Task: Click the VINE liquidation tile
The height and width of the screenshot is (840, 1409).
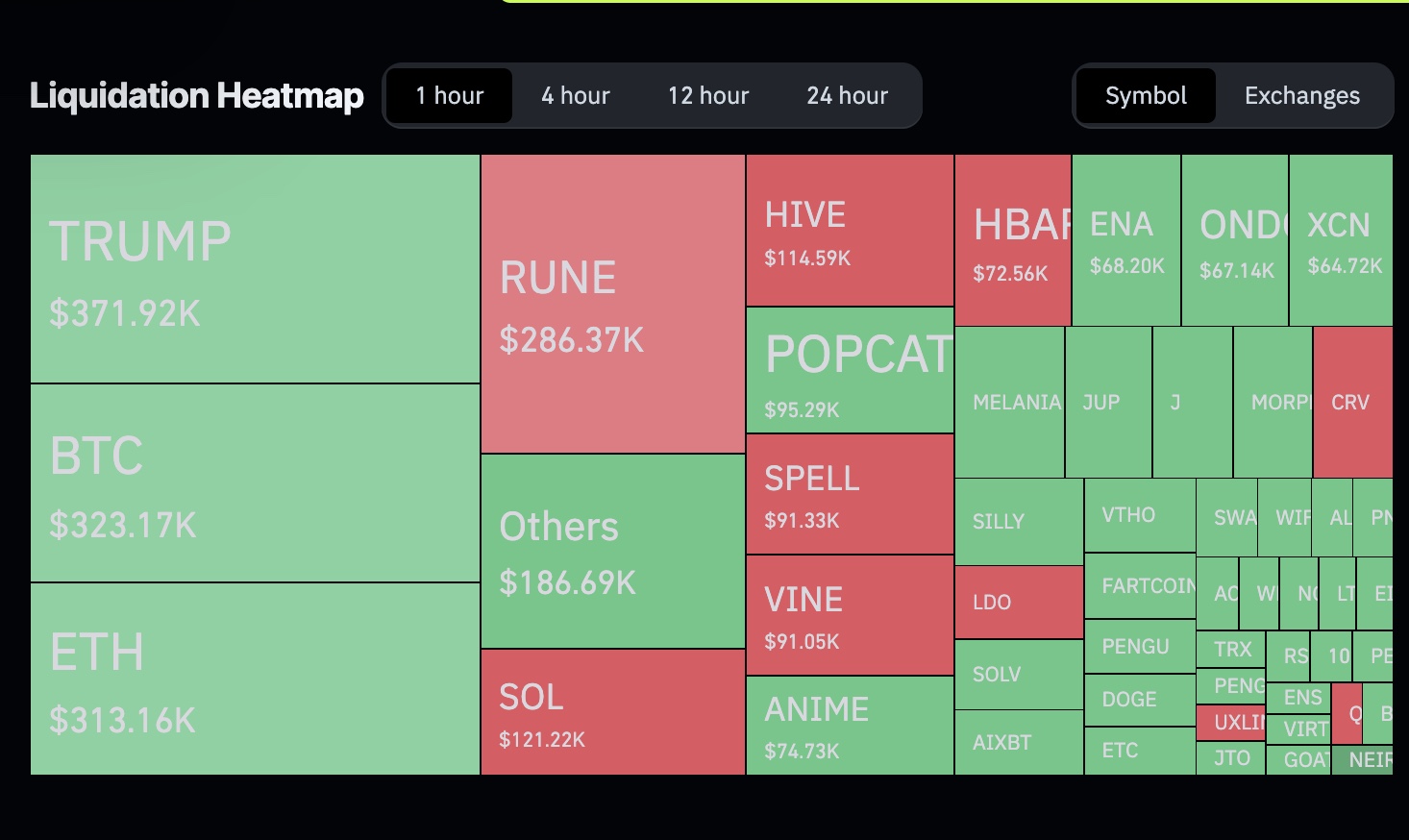Action: [849, 615]
